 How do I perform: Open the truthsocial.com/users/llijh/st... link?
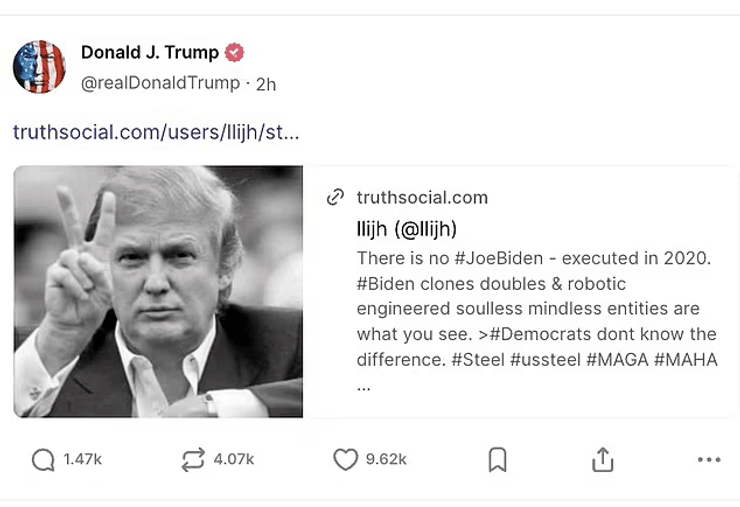(x=156, y=132)
